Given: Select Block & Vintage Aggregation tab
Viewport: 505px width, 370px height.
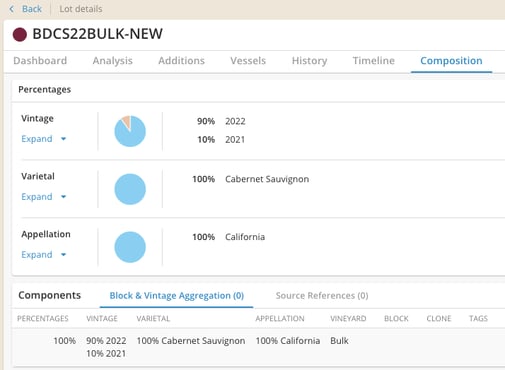Looking at the screenshot, I should pos(177,296).
